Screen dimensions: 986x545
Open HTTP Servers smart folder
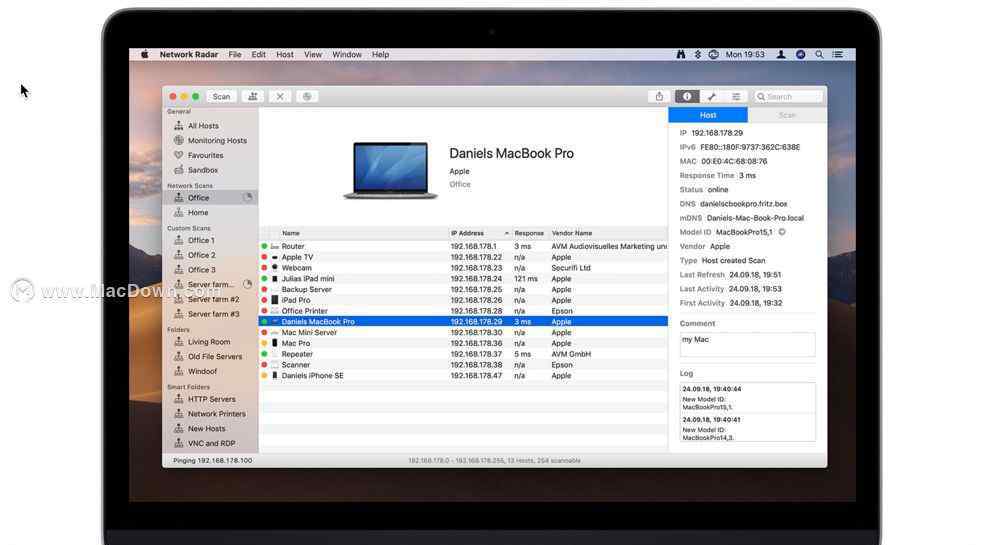(x=211, y=399)
